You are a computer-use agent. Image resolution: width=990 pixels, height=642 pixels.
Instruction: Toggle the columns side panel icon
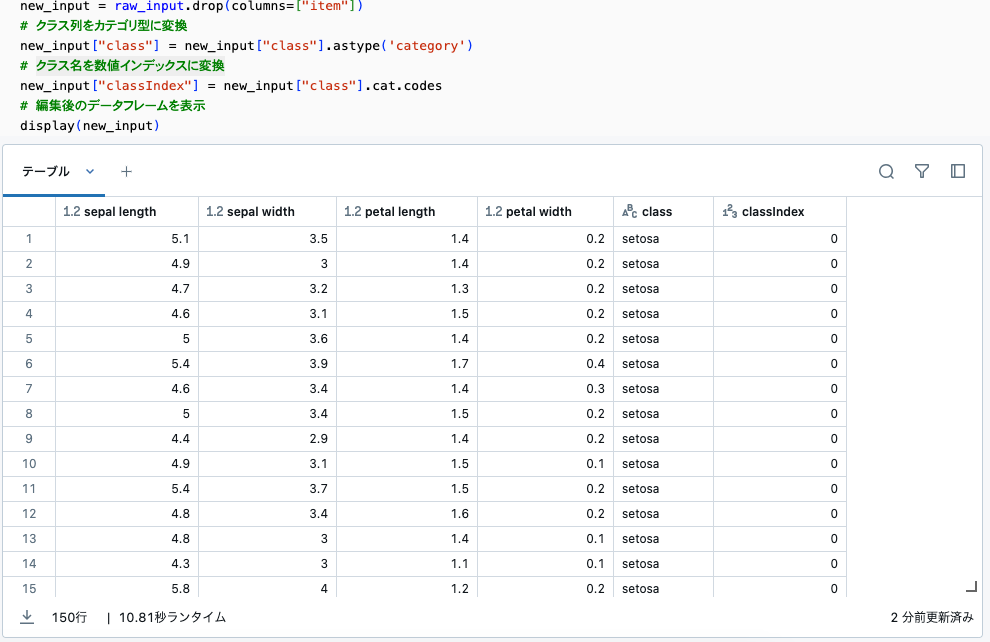(x=958, y=171)
